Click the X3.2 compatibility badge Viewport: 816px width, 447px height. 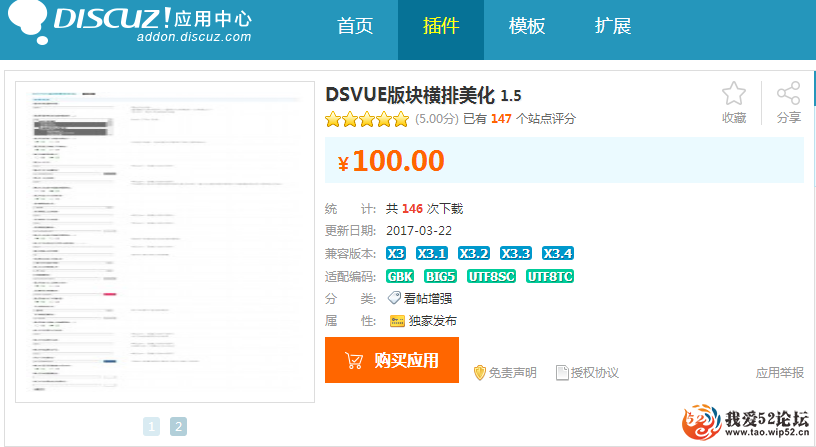[474, 253]
